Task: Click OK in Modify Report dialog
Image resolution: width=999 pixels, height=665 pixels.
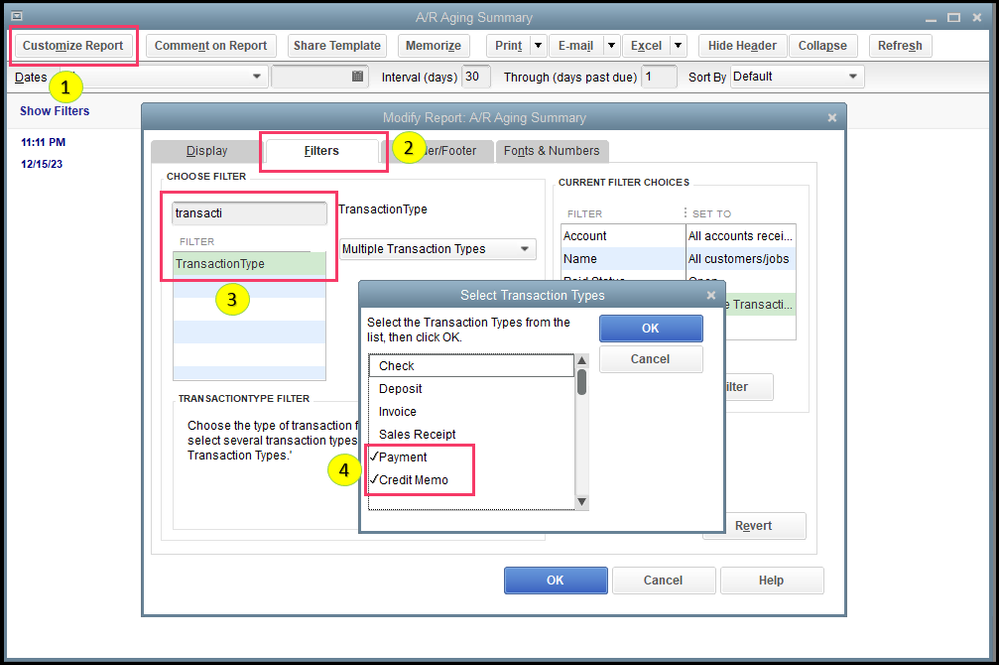Action: [x=555, y=580]
